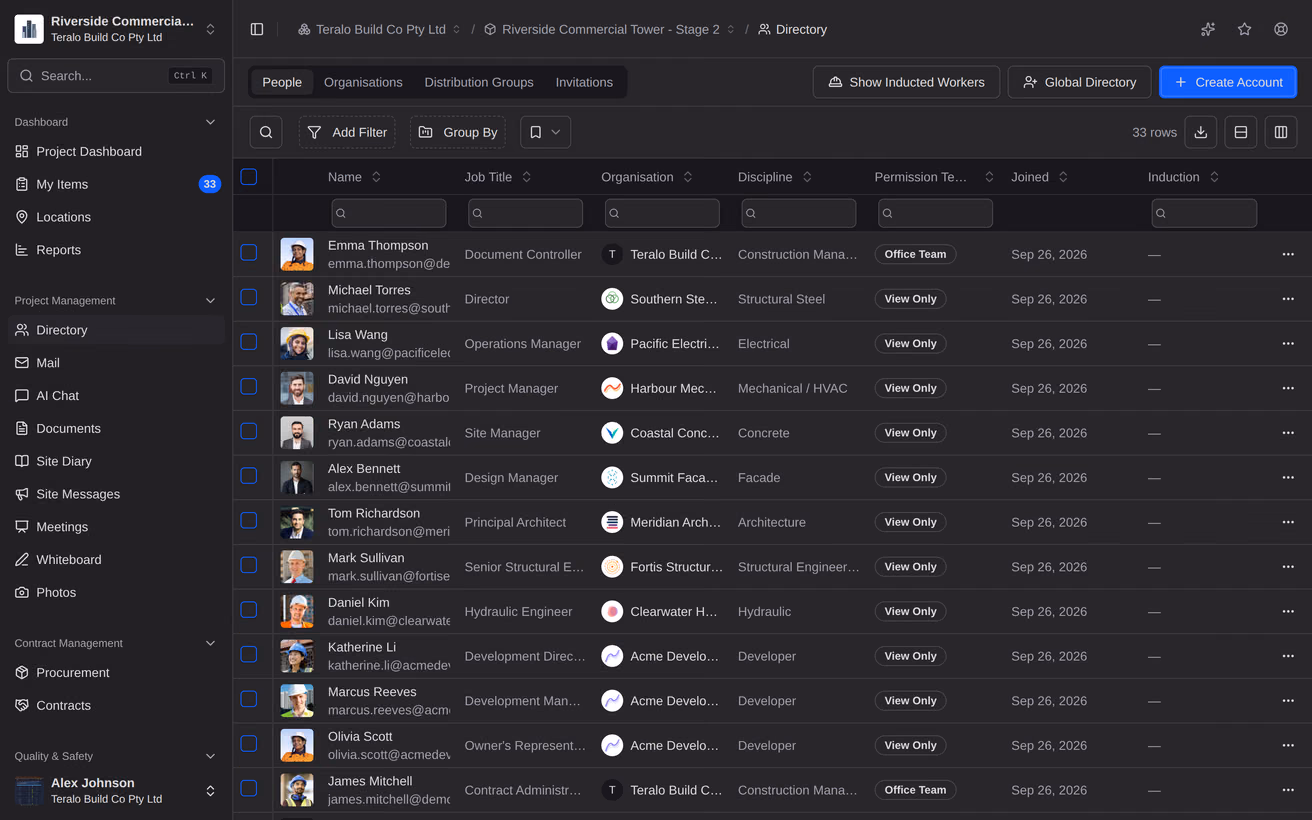Open the Invitations tab

pyautogui.click(x=584, y=82)
